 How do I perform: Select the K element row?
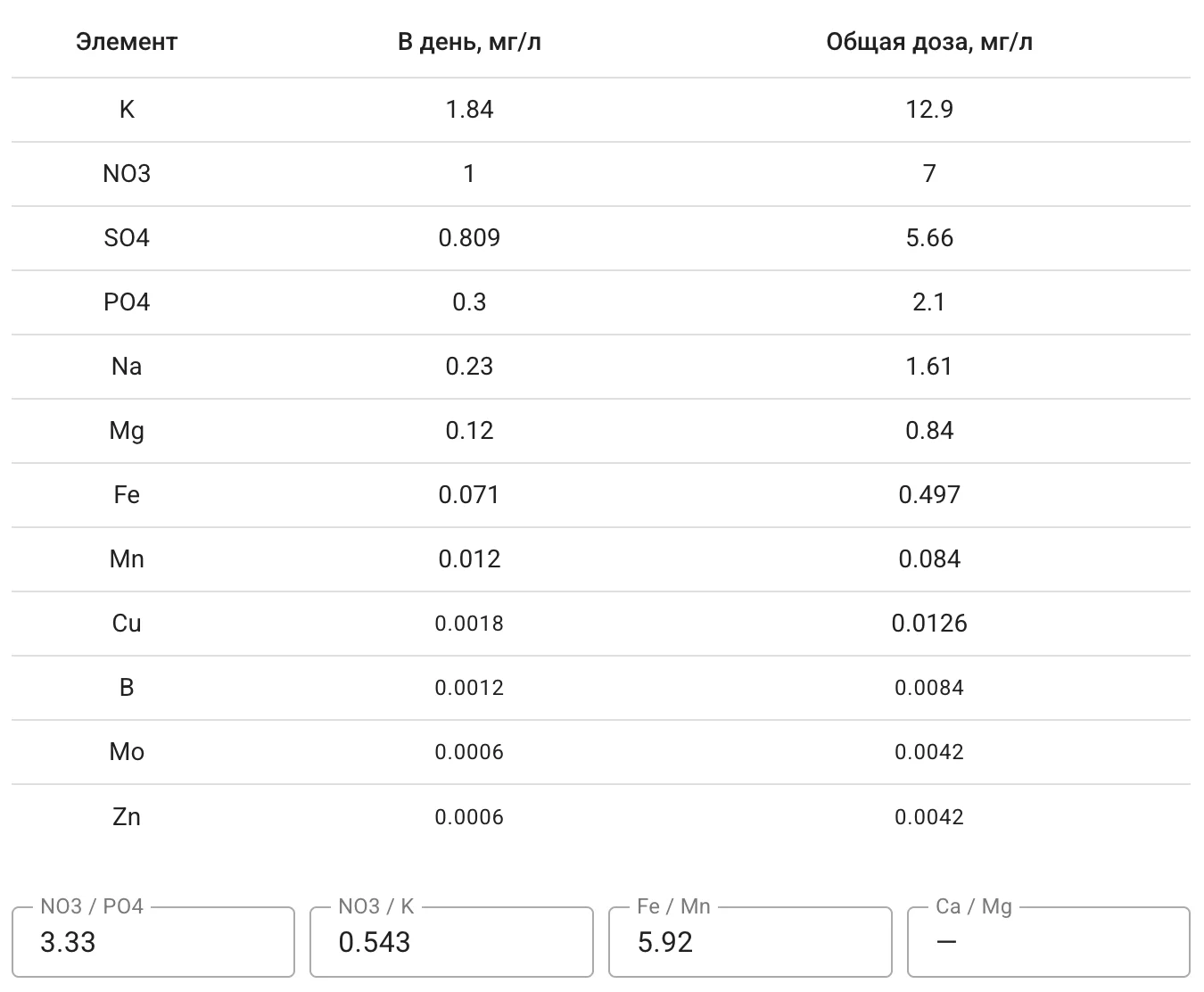[x=127, y=109]
